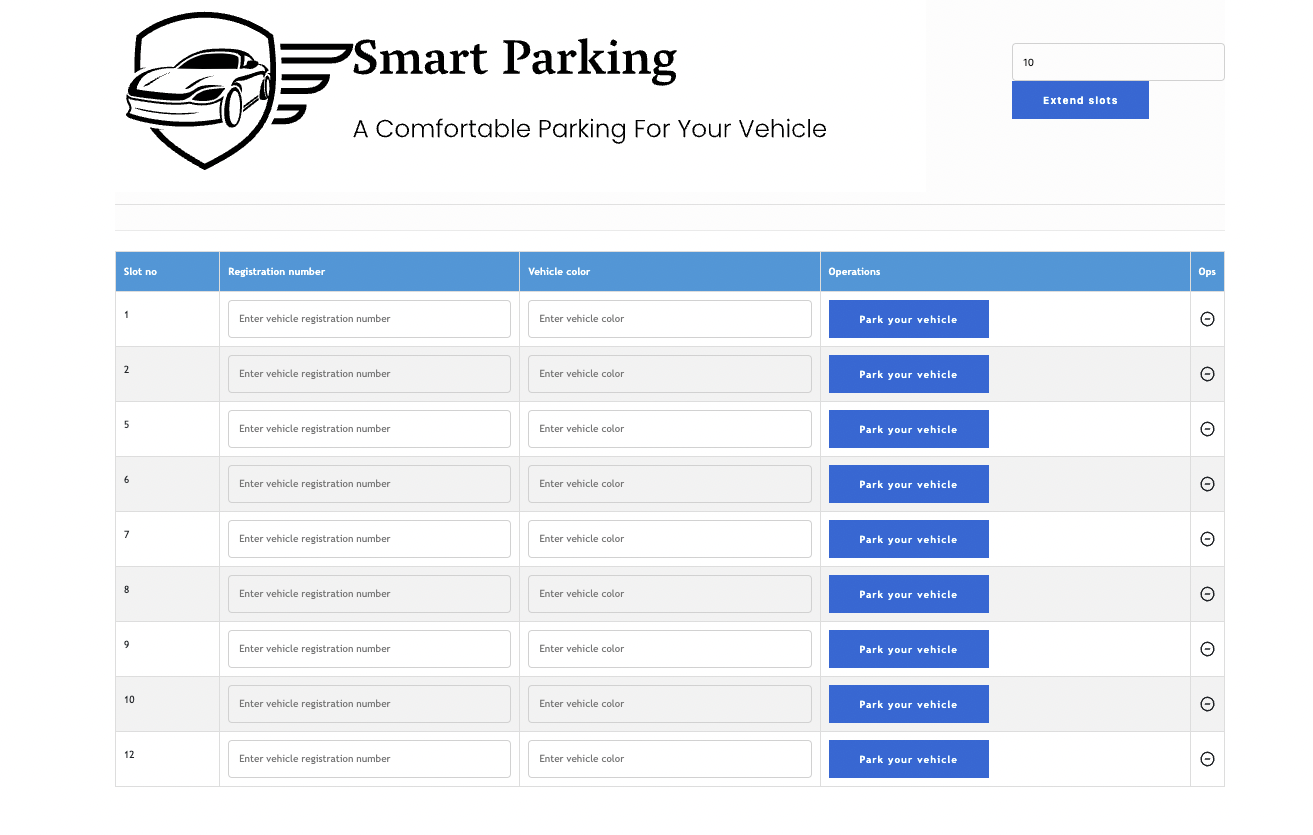Click Park your vehicle for slot 2
The height and width of the screenshot is (835, 1313).
coord(908,374)
